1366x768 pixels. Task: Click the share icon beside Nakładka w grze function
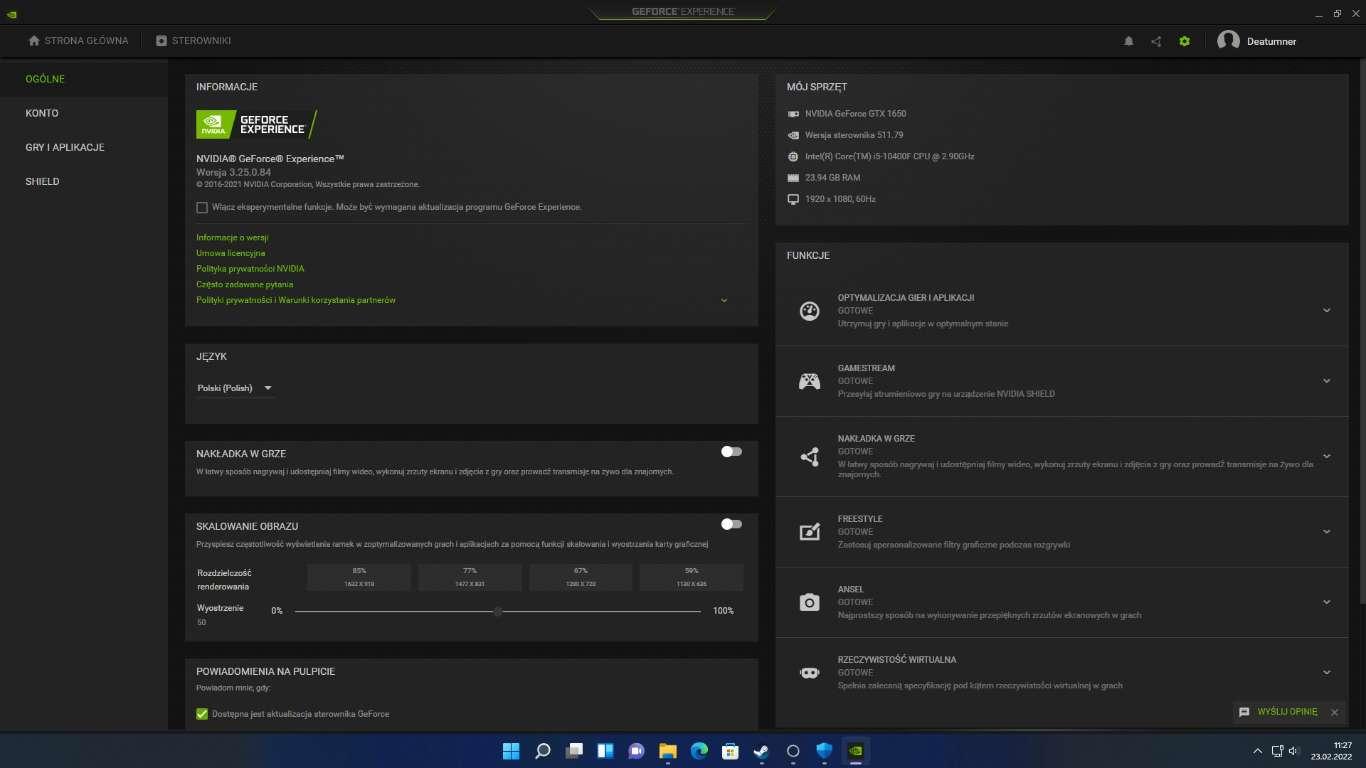point(809,457)
